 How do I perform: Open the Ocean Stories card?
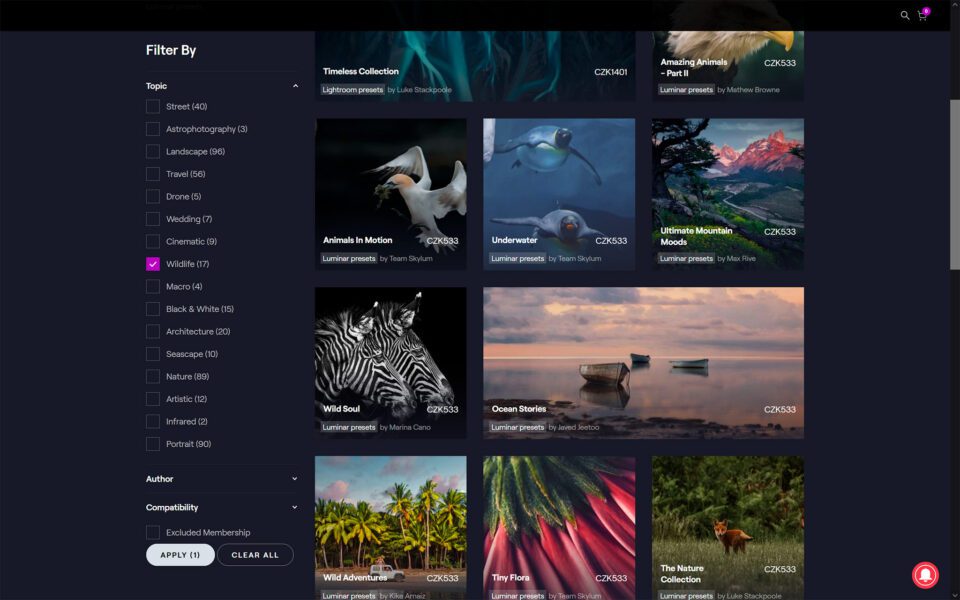pos(643,363)
